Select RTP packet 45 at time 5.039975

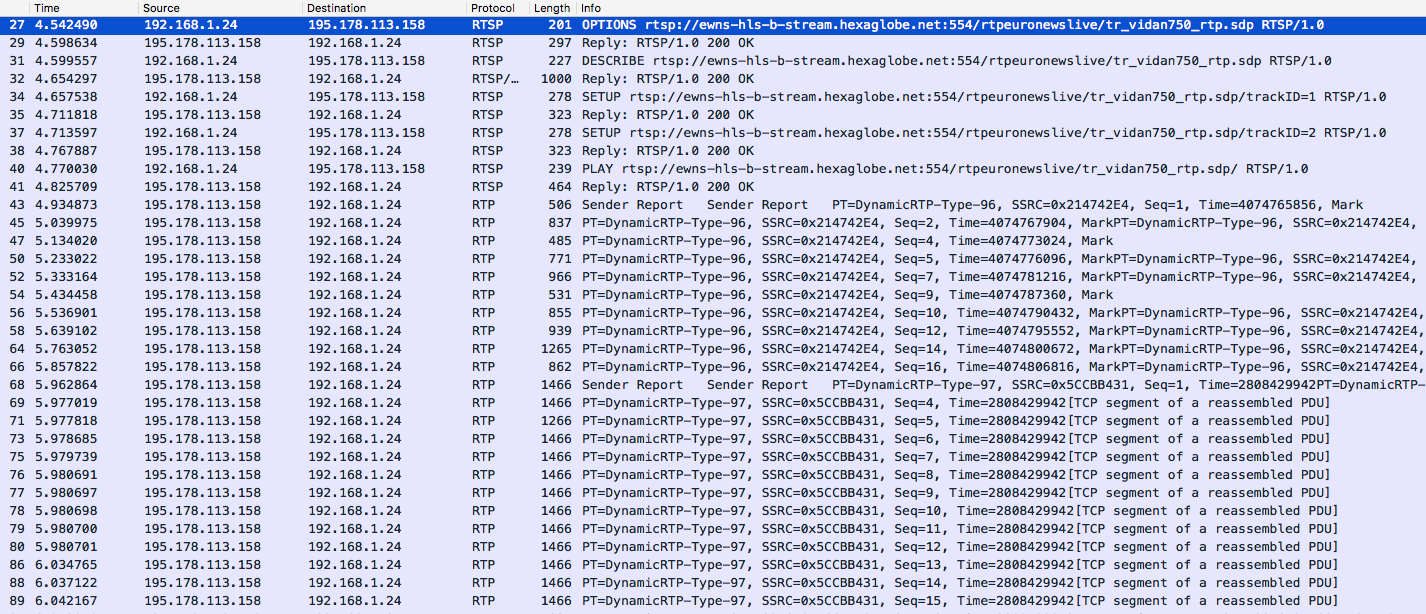(713, 223)
